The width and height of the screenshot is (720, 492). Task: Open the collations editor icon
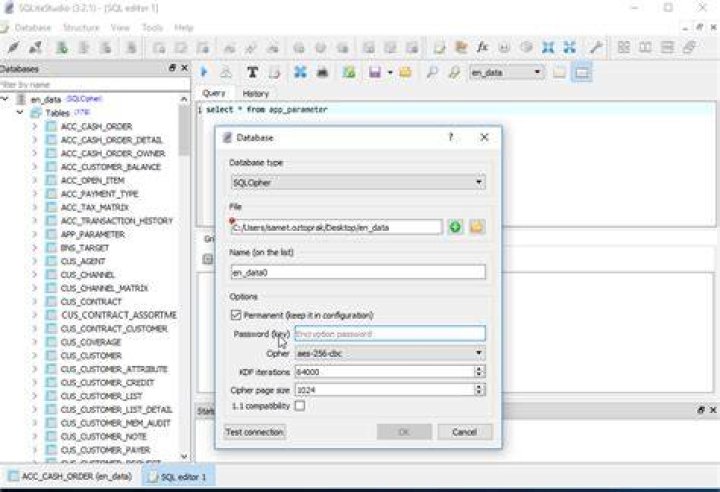pos(504,47)
